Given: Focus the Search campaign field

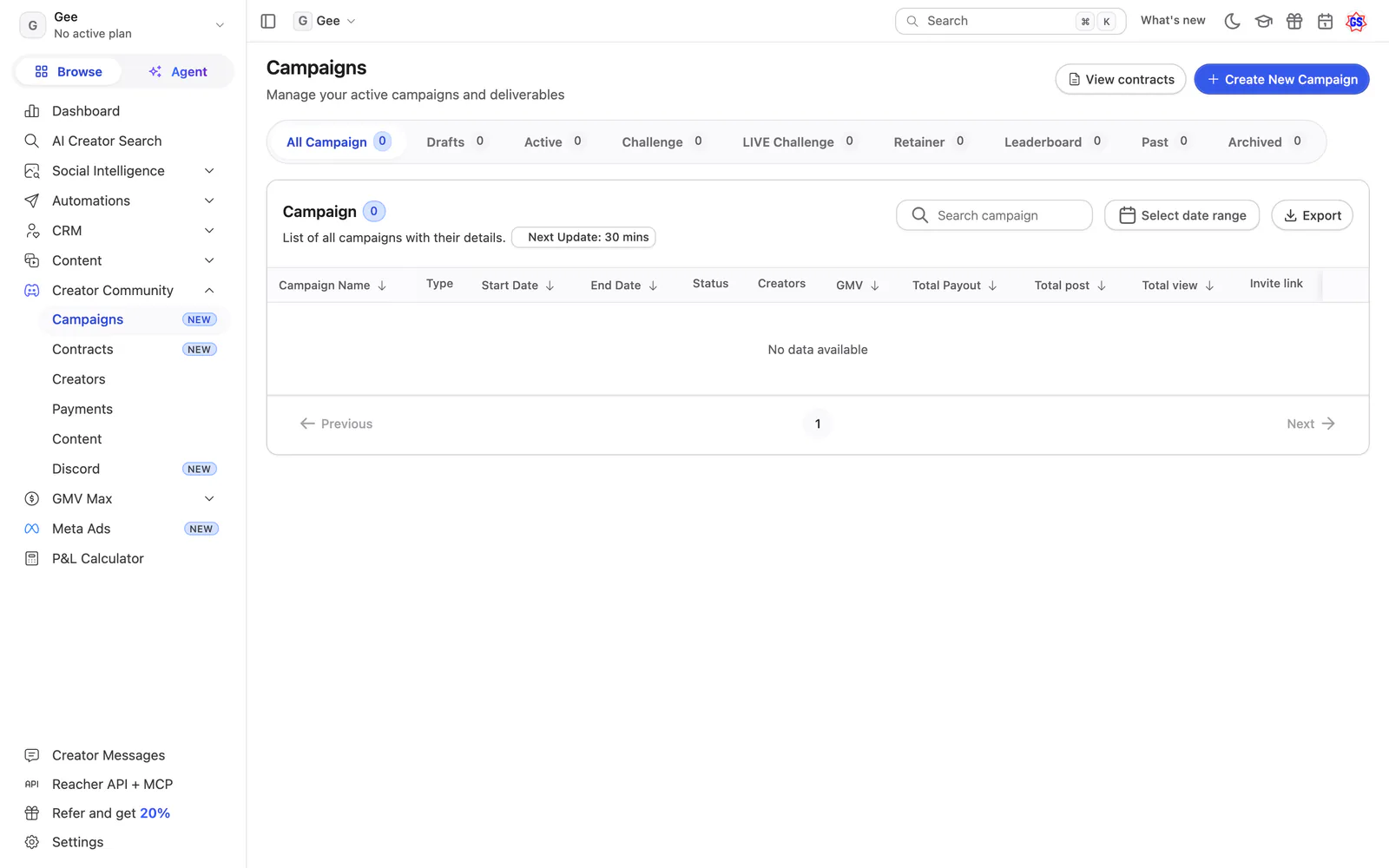Looking at the screenshot, I should click(x=994, y=215).
